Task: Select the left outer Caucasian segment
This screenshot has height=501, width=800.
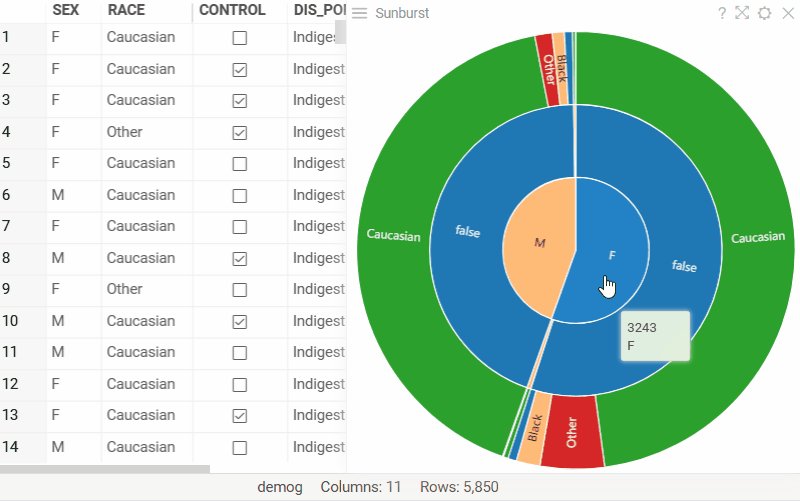Action: (x=393, y=235)
